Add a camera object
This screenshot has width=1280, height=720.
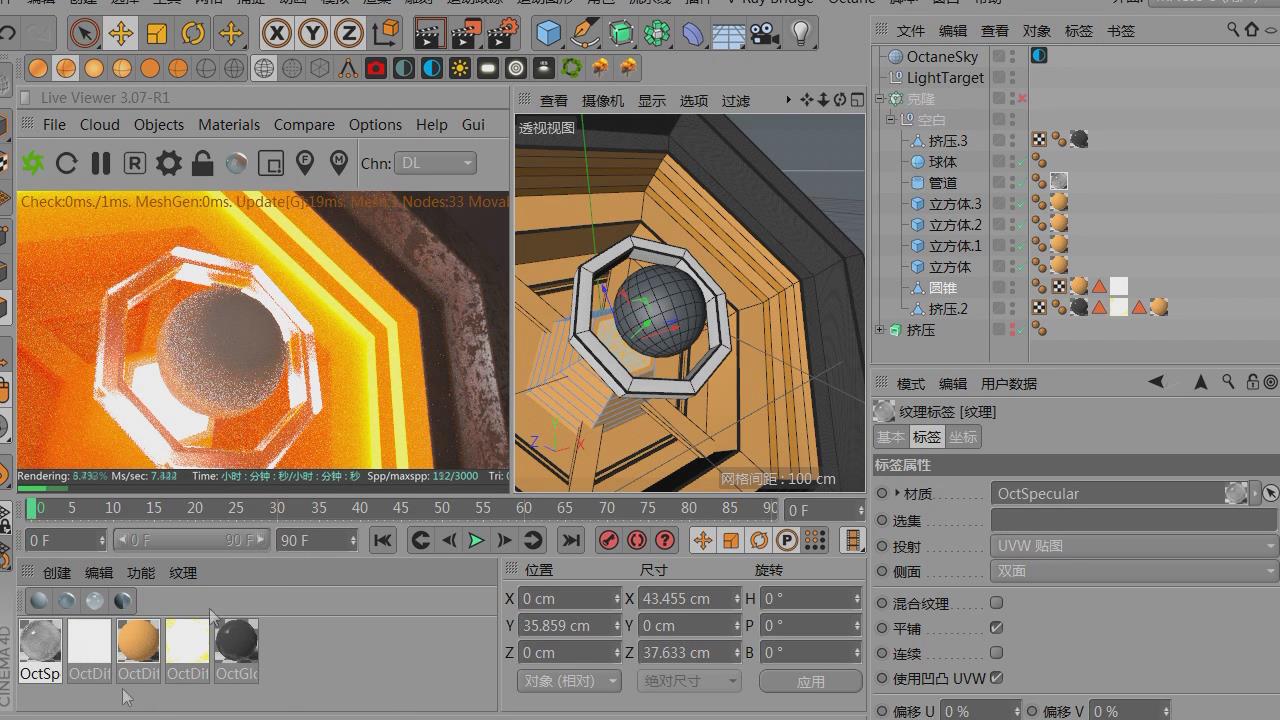tap(765, 33)
